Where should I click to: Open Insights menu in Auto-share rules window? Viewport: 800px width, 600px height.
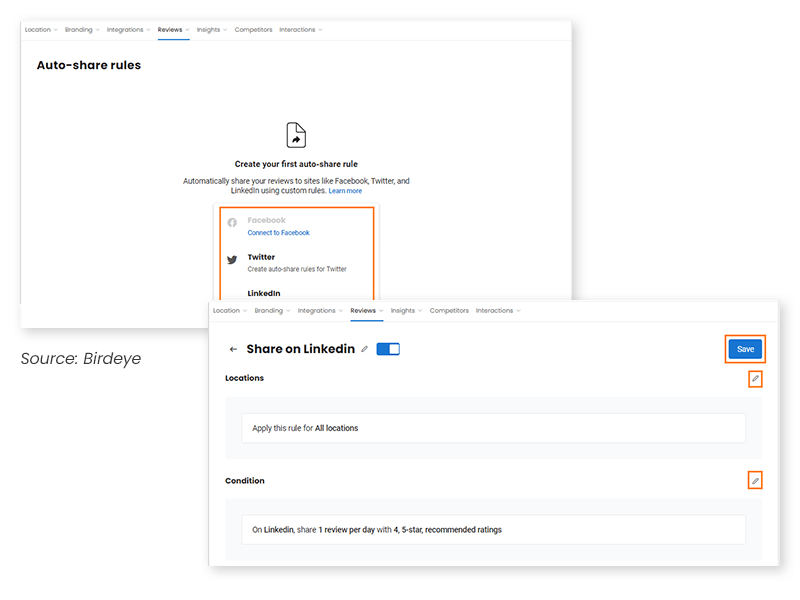[212, 30]
